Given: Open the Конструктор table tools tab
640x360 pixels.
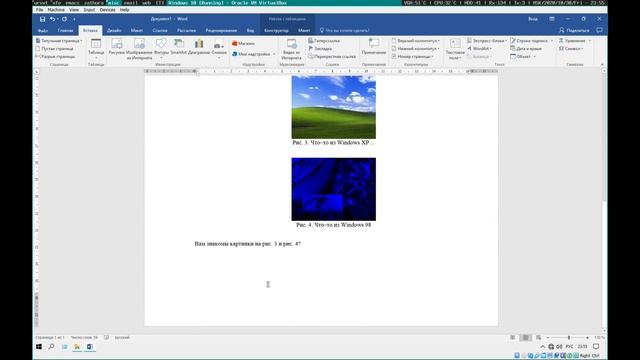Looking at the screenshot, I should coord(276,31).
